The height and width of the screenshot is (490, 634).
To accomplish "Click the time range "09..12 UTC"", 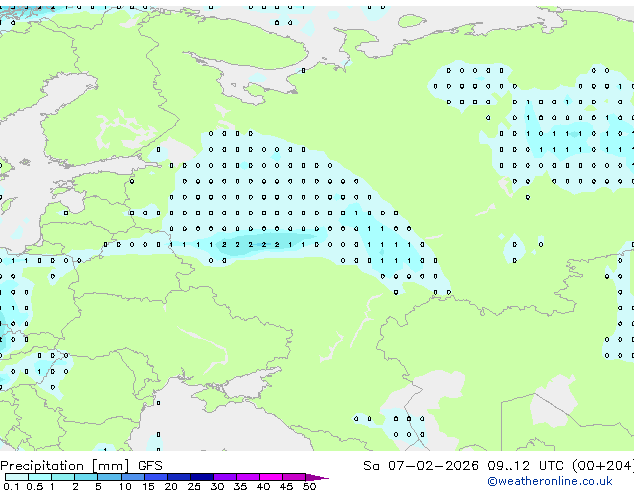I will (x=525, y=466).
